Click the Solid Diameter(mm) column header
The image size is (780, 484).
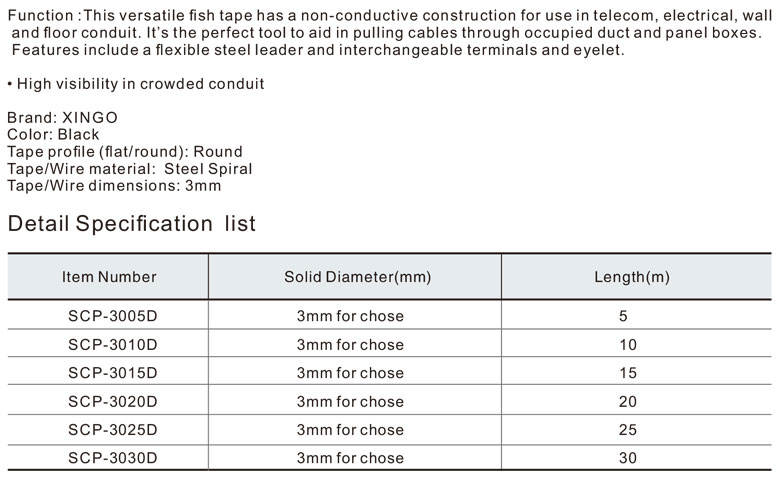[x=357, y=277]
